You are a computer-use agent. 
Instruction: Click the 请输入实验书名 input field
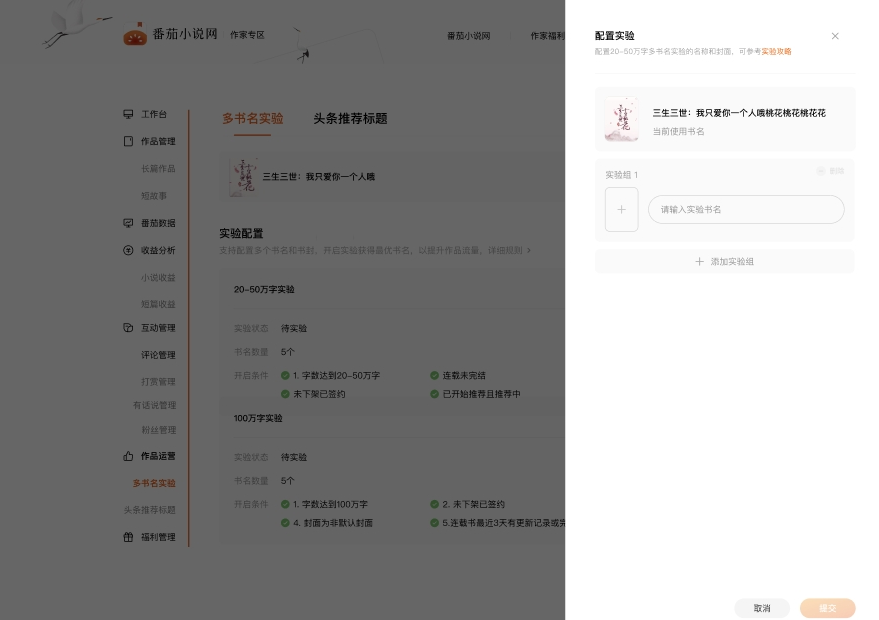click(746, 210)
